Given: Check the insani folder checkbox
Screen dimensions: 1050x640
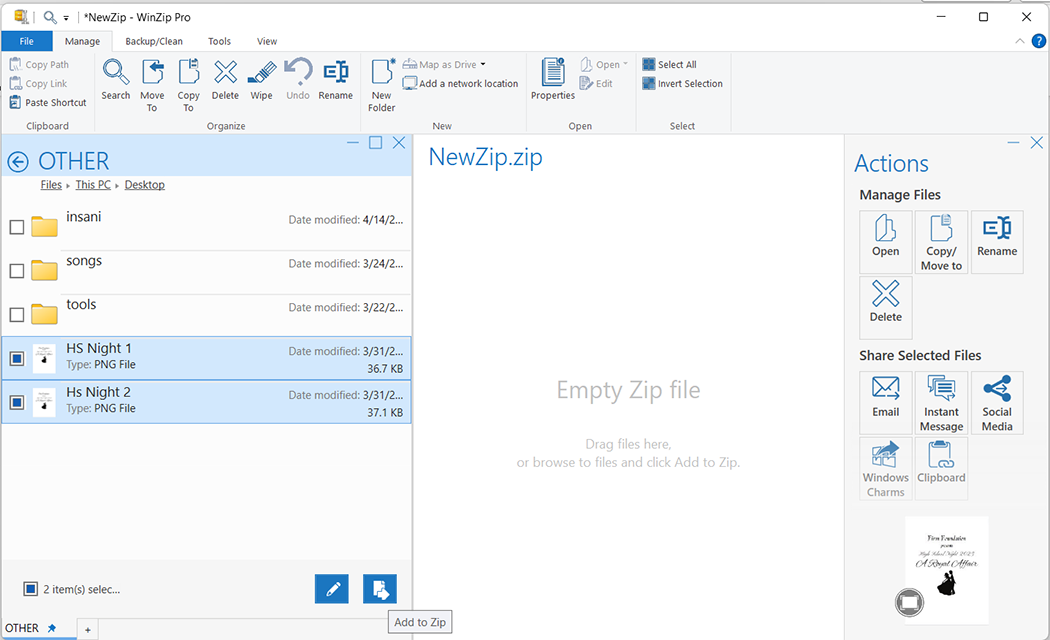Looking at the screenshot, I should [17, 227].
